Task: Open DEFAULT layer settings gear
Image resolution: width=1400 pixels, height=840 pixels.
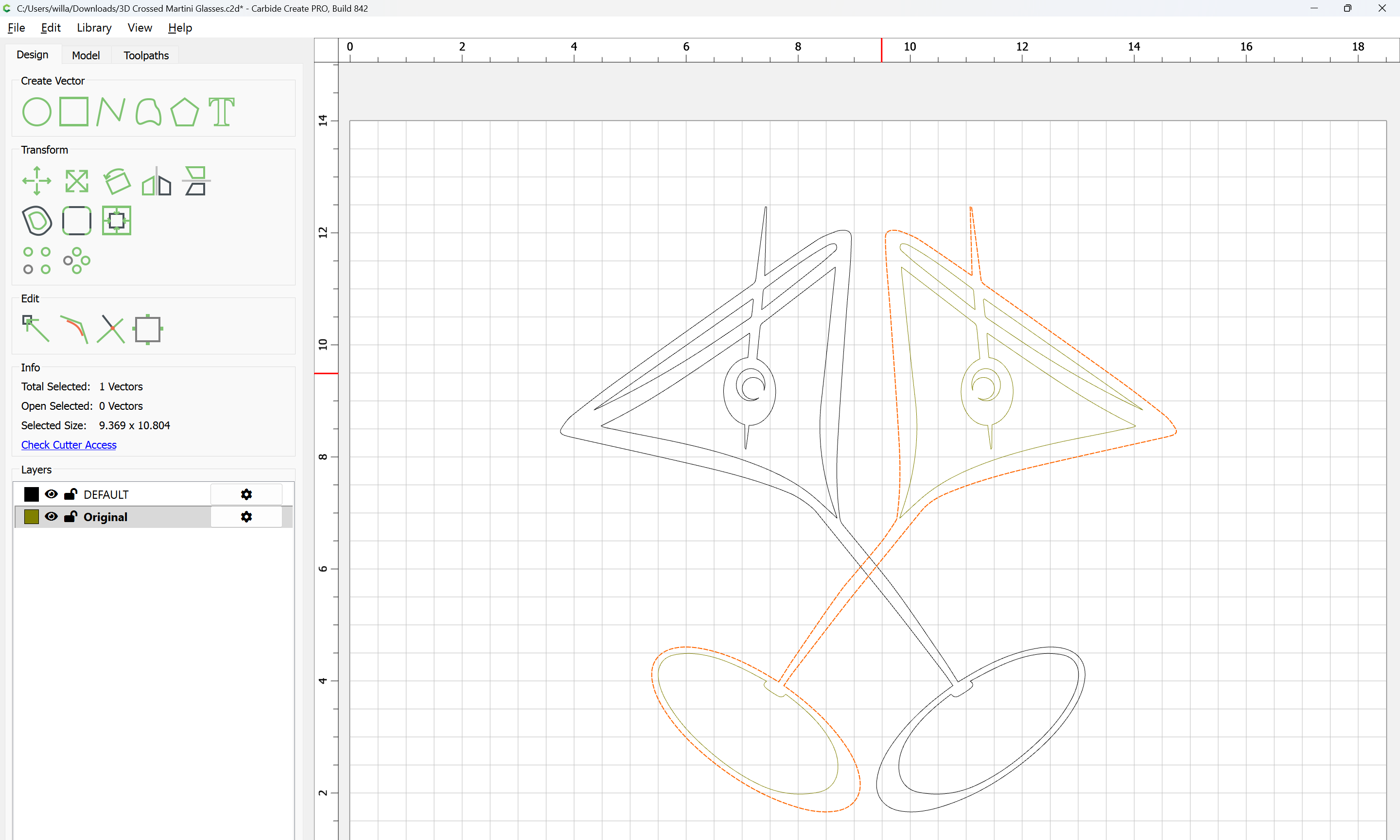Action: [246, 494]
